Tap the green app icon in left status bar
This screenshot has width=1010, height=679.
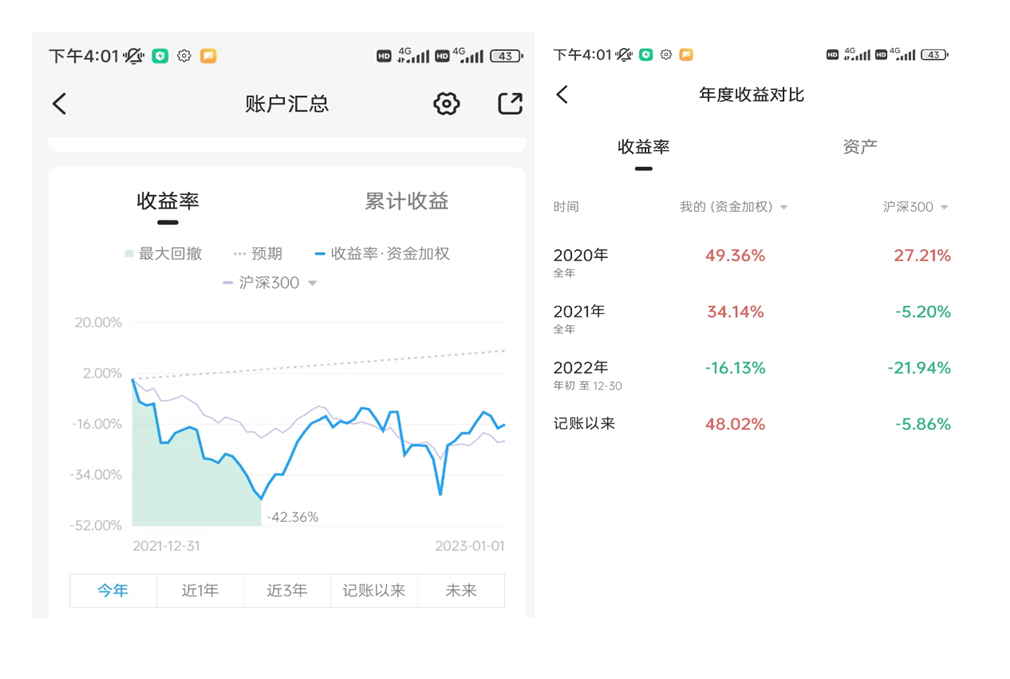(160, 56)
